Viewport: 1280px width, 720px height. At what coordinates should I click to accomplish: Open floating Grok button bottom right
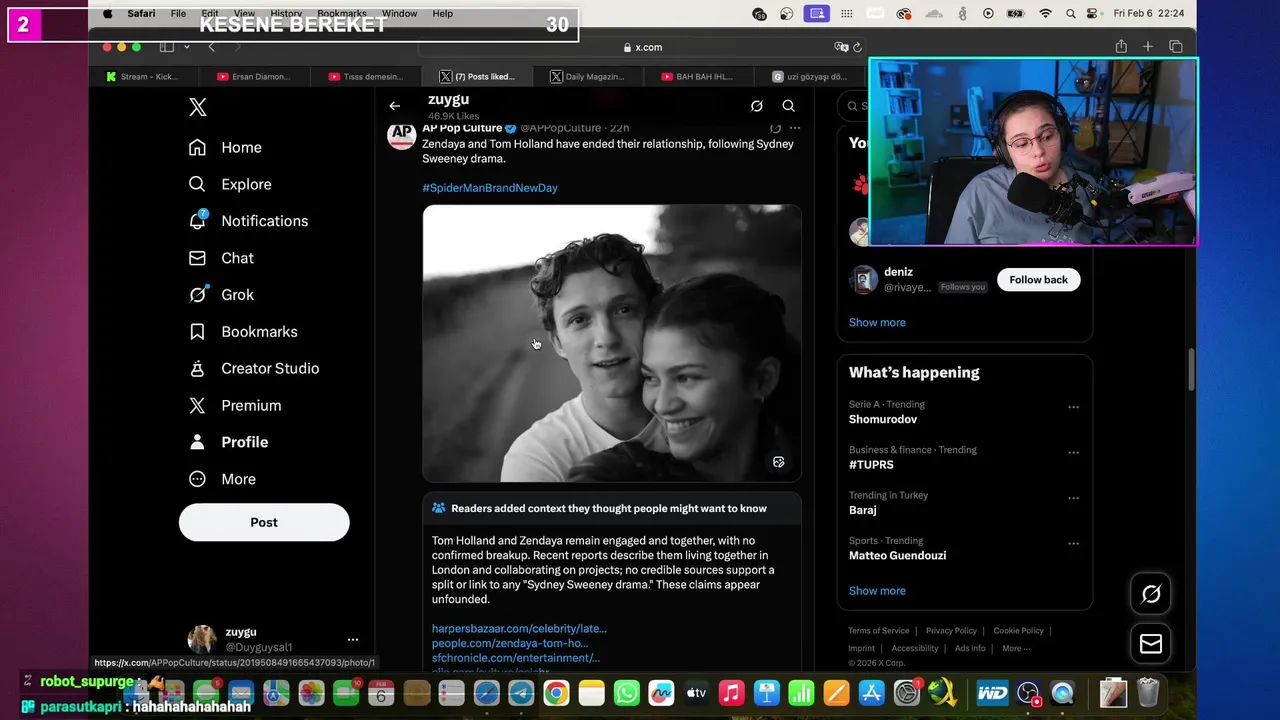[1151, 595]
